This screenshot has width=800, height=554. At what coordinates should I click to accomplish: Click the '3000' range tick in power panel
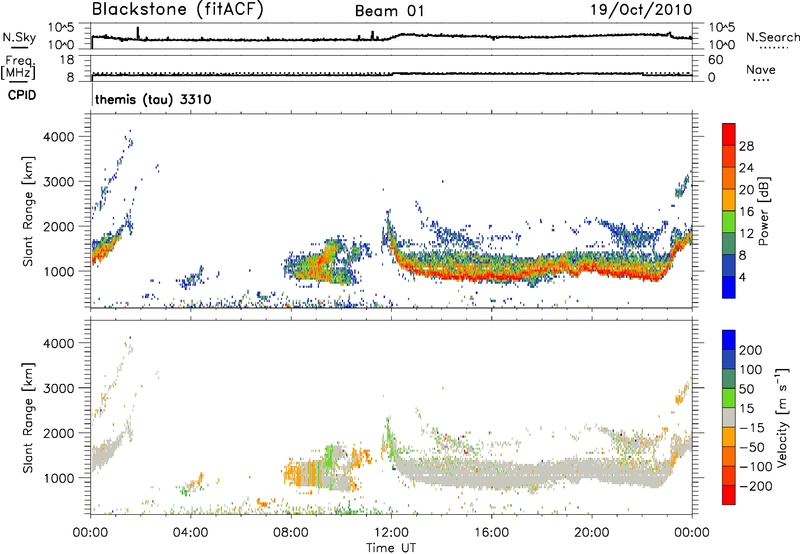[x=58, y=182]
